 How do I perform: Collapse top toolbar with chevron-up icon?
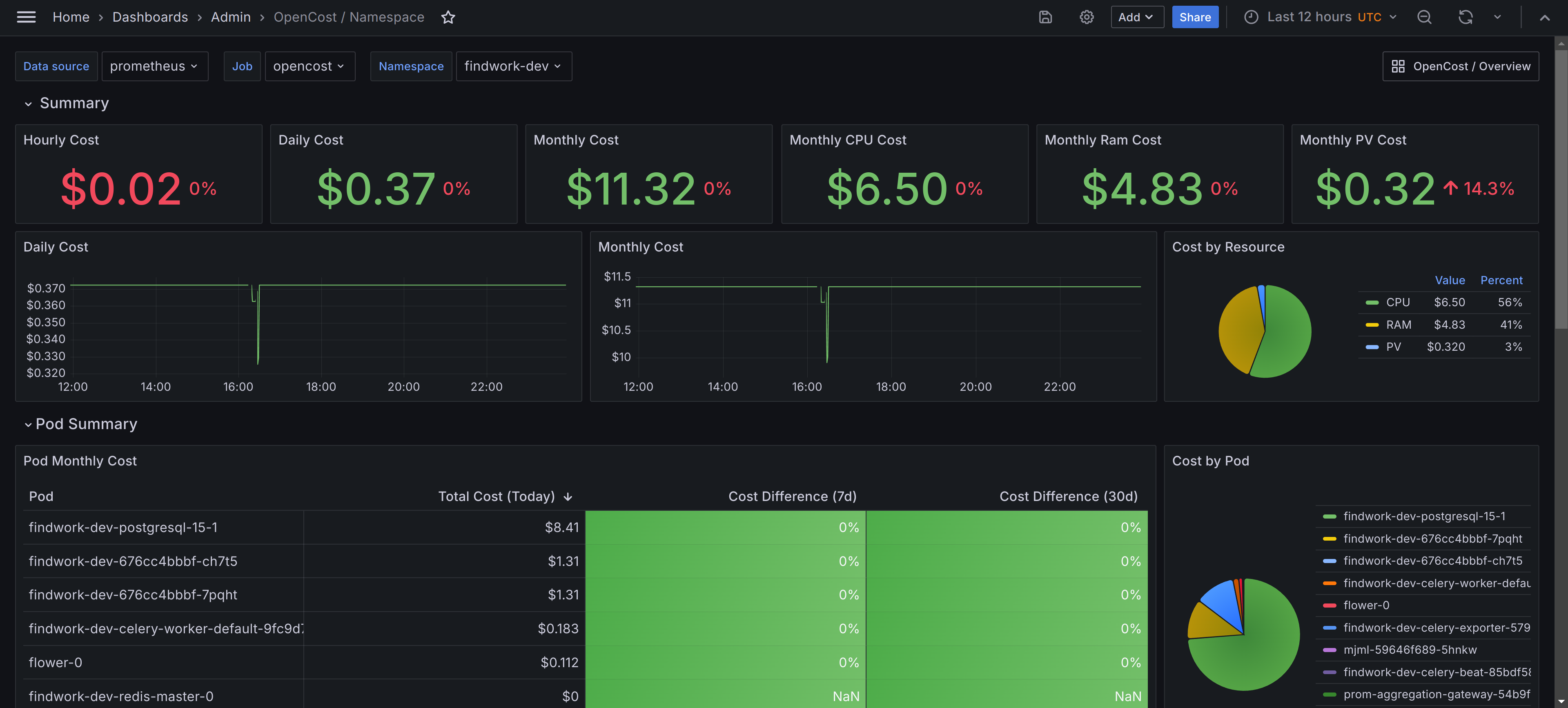[1544, 18]
